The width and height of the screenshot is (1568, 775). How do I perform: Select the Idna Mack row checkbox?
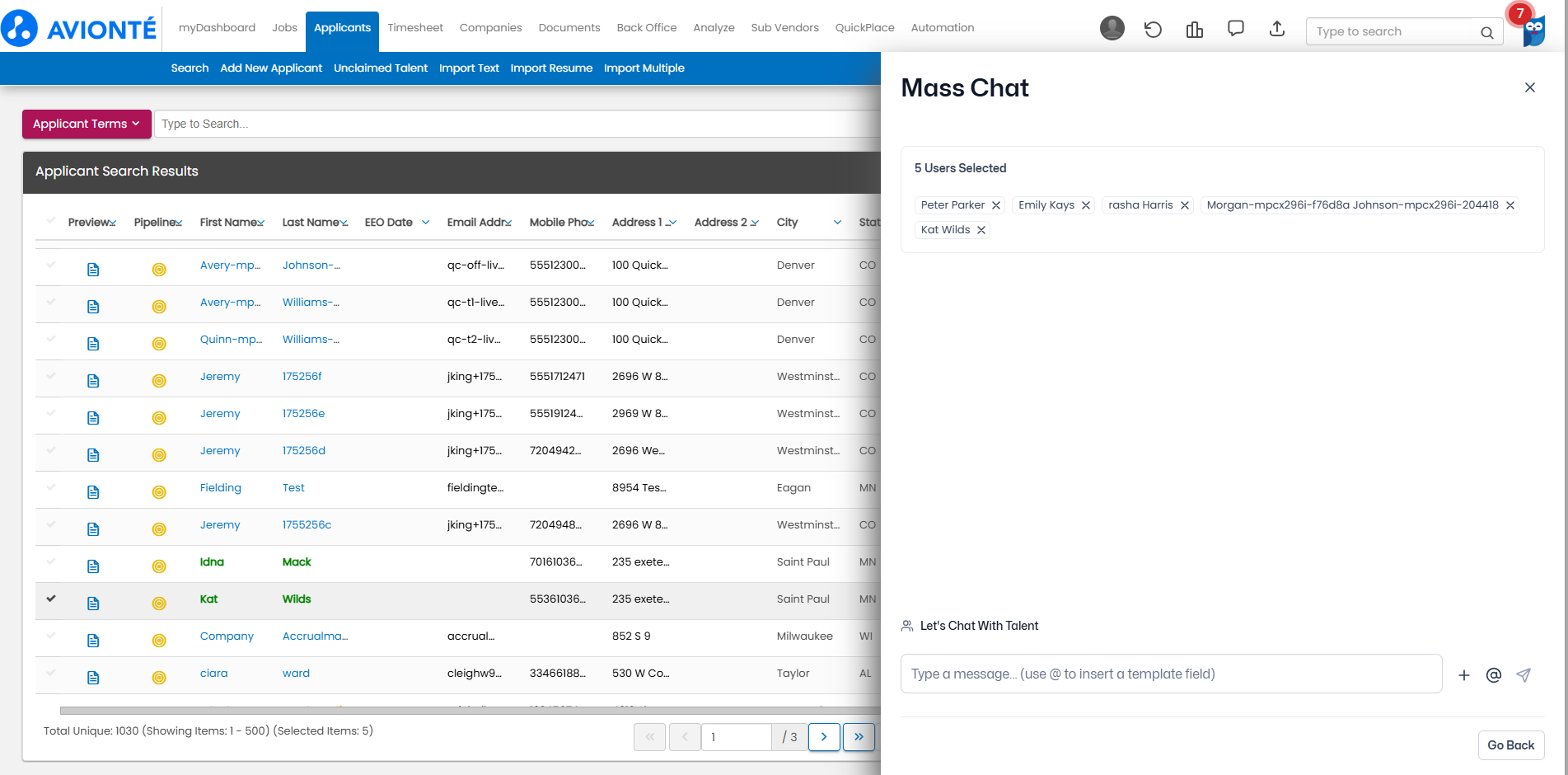(x=51, y=561)
